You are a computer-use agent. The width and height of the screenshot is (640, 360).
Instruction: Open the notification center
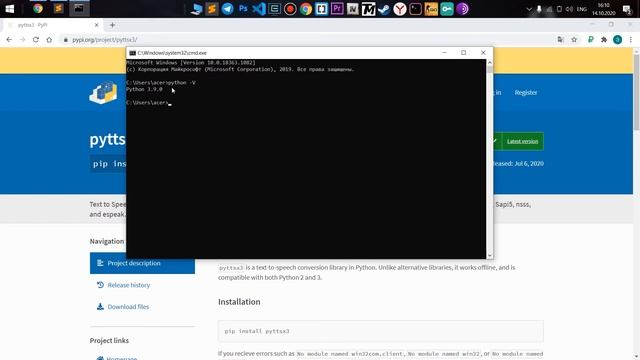pos(627,9)
